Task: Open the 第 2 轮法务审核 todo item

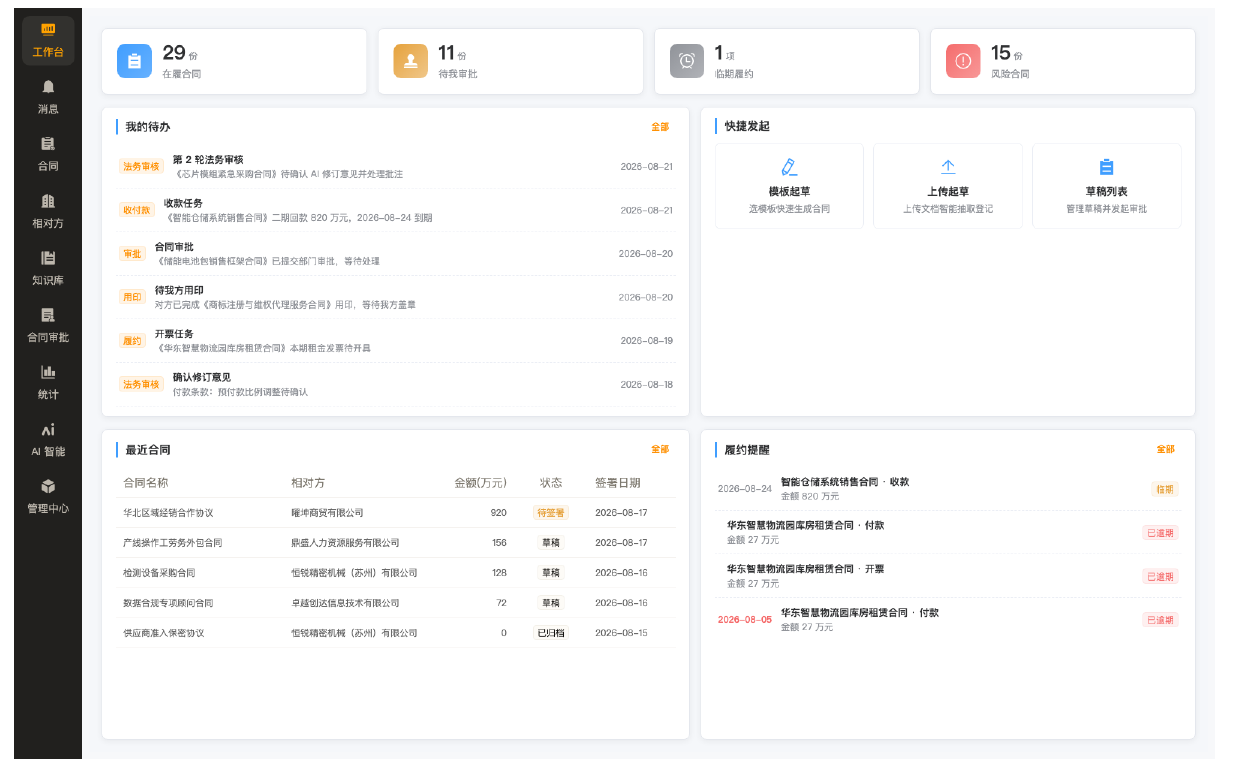Action: click(x=396, y=167)
